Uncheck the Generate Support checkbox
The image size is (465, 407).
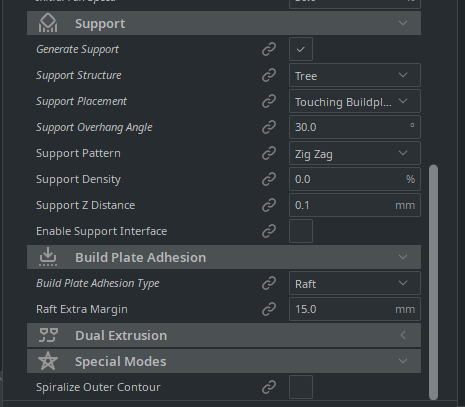pyautogui.click(x=301, y=49)
